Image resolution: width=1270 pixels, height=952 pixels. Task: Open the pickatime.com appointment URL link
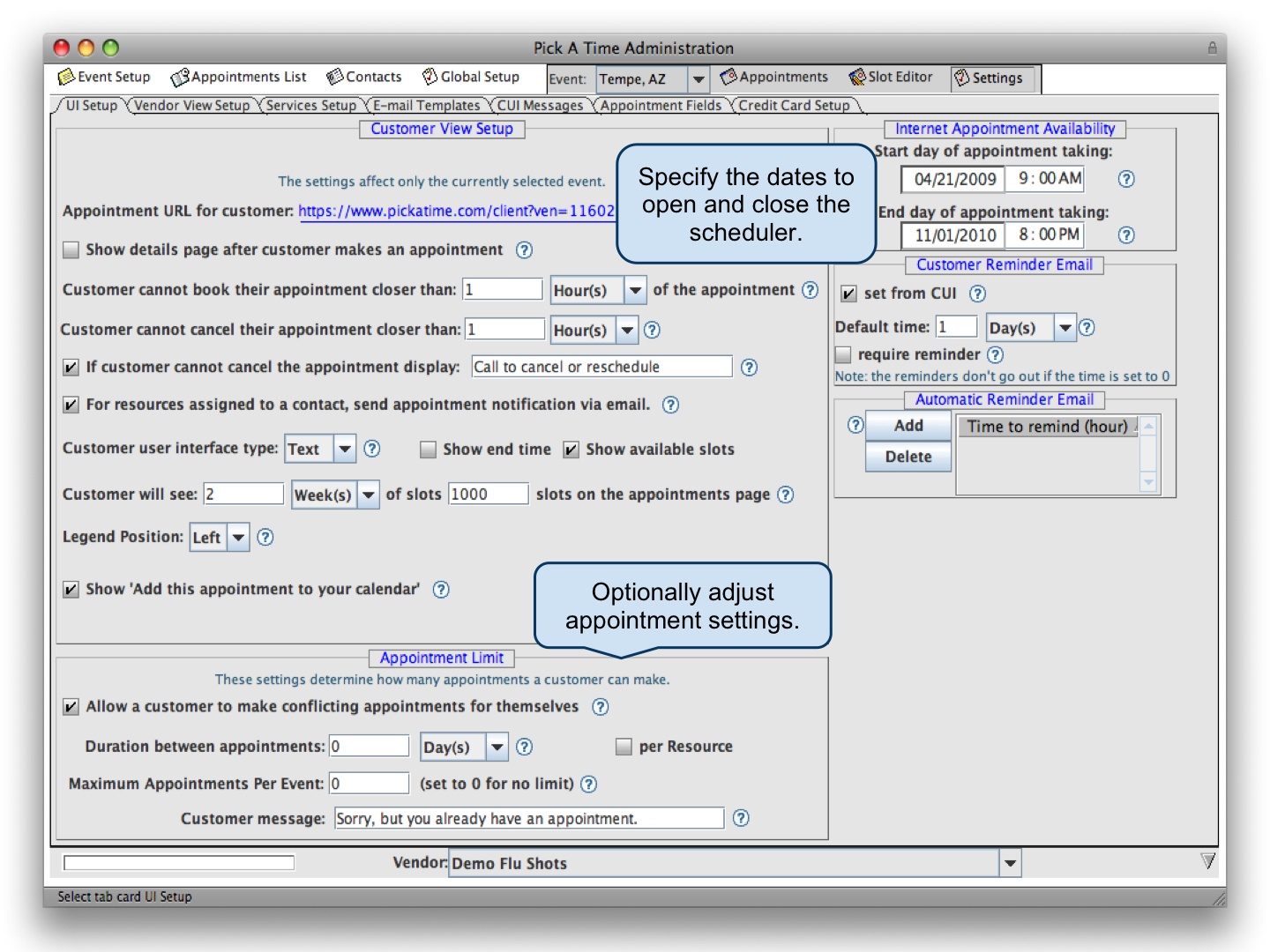coord(457,212)
